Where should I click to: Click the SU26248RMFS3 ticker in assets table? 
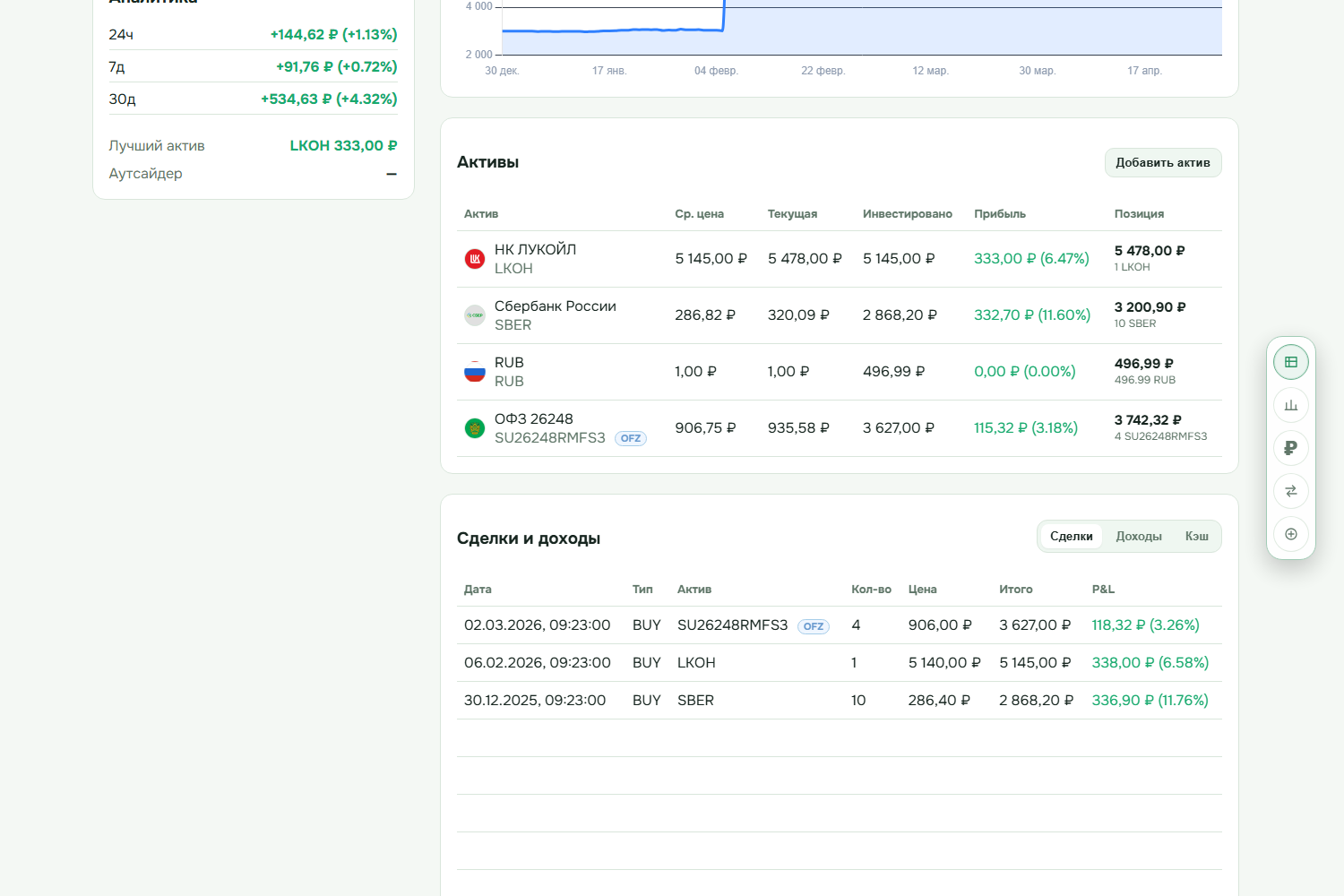coord(550,437)
